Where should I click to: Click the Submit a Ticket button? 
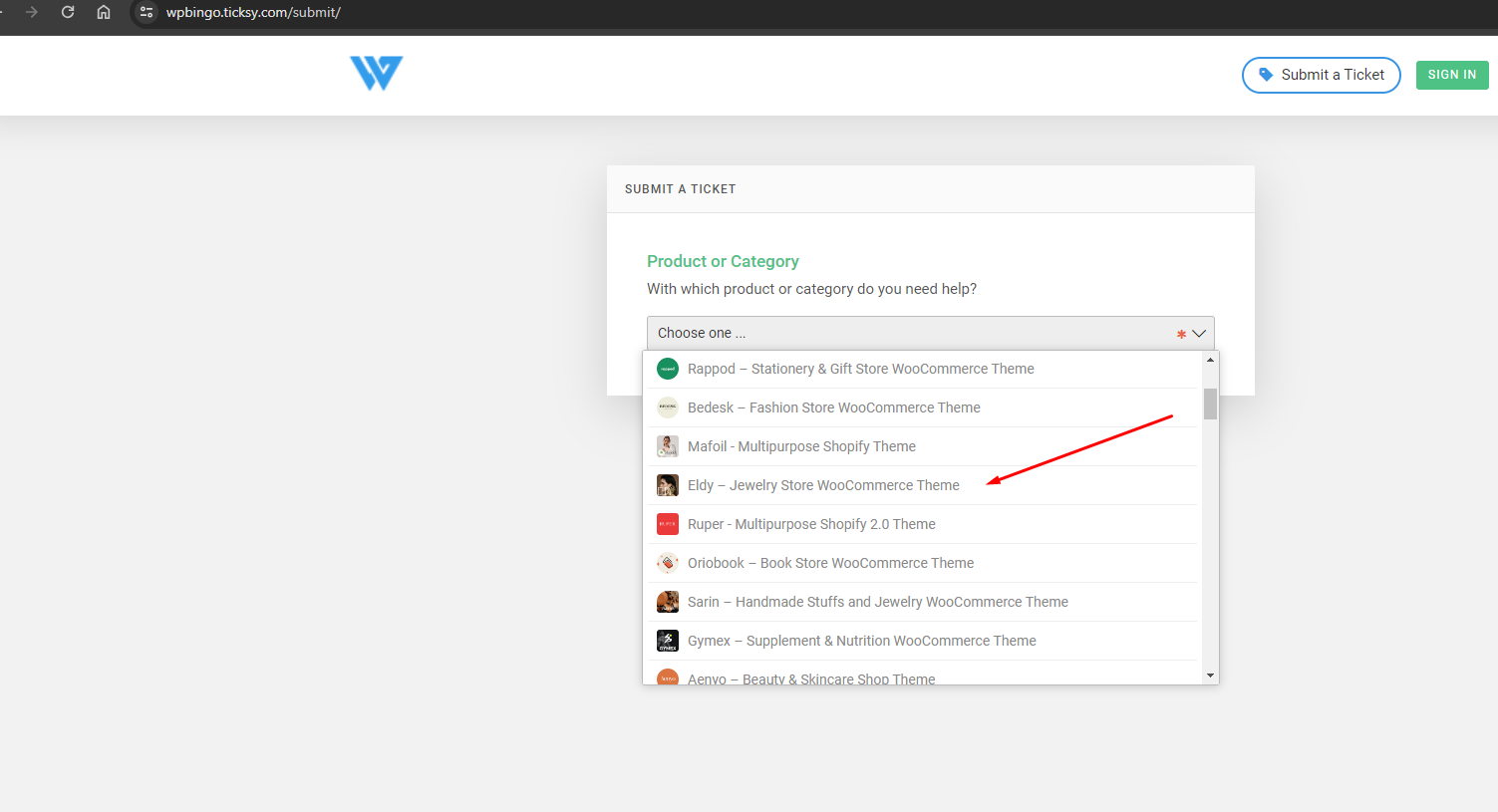(1321, 75)
